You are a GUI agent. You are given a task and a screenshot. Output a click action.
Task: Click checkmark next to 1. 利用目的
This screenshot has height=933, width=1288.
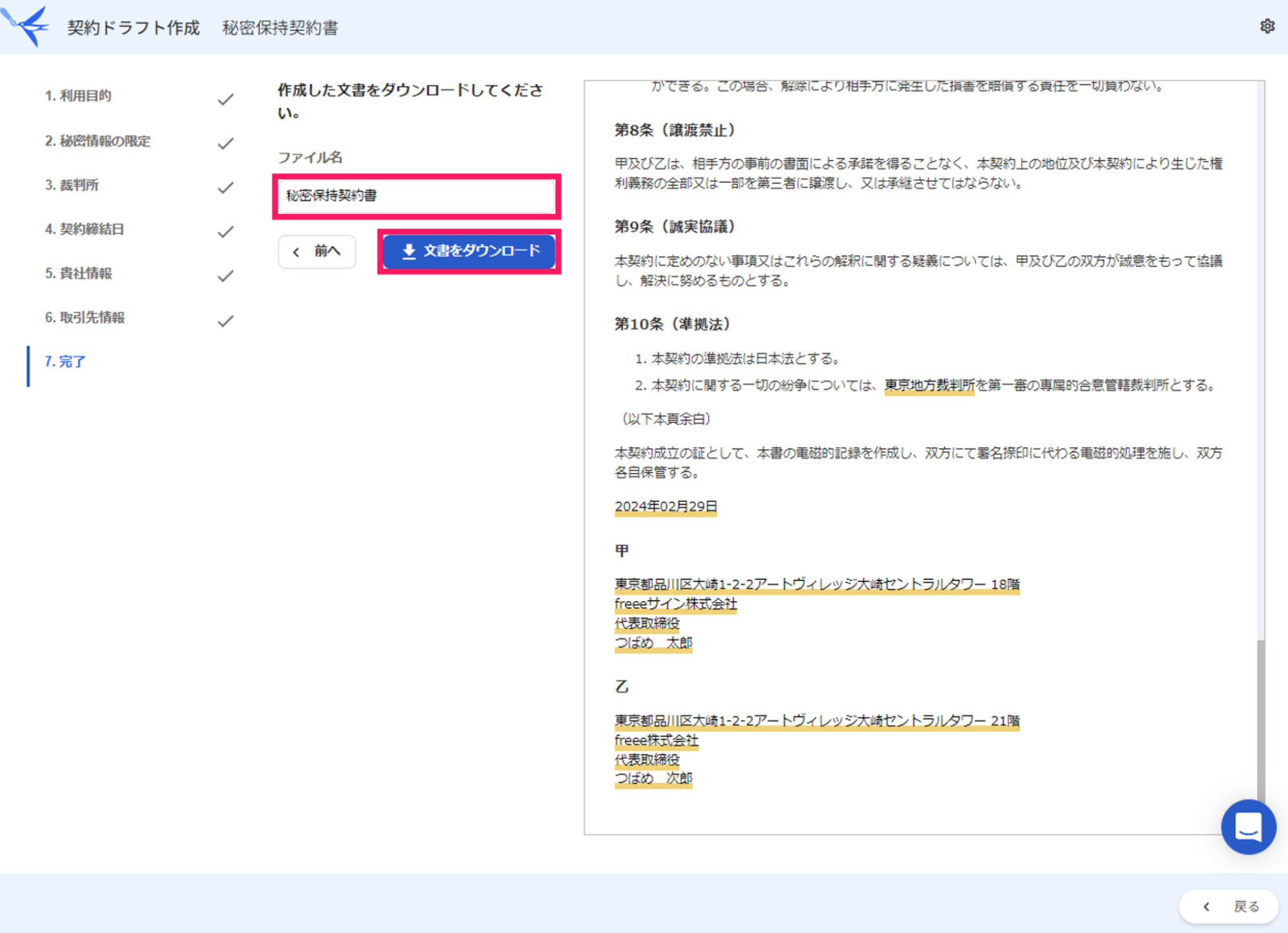point(226,99)
